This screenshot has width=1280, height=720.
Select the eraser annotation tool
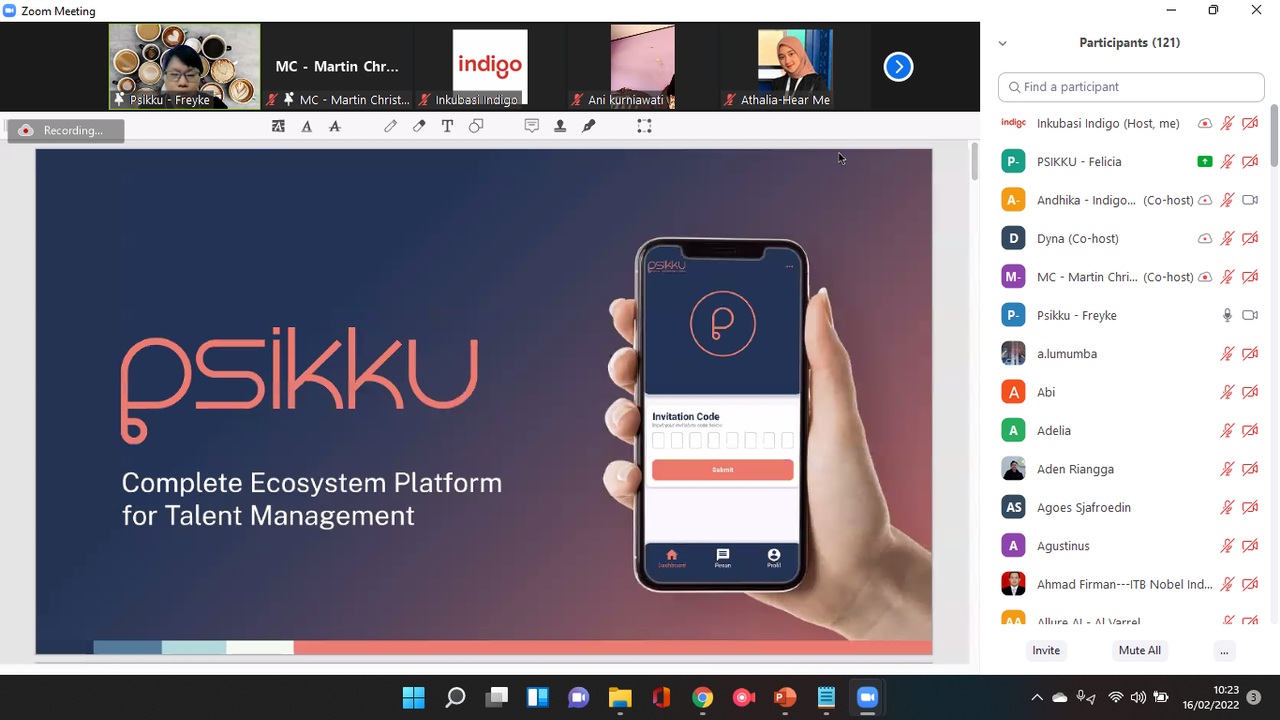click(419, 126)
